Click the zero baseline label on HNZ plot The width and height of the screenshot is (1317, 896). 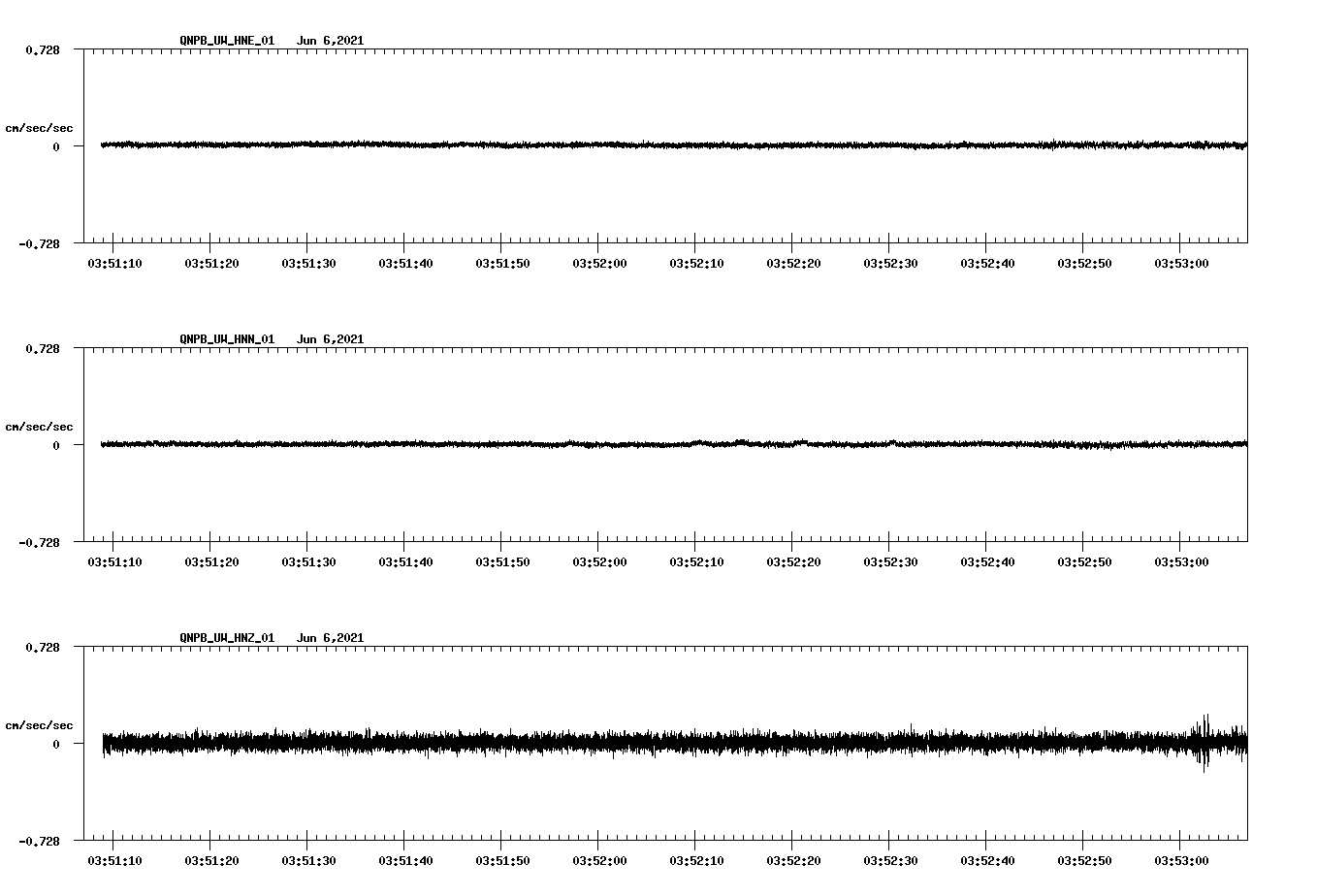coord(56,745)
